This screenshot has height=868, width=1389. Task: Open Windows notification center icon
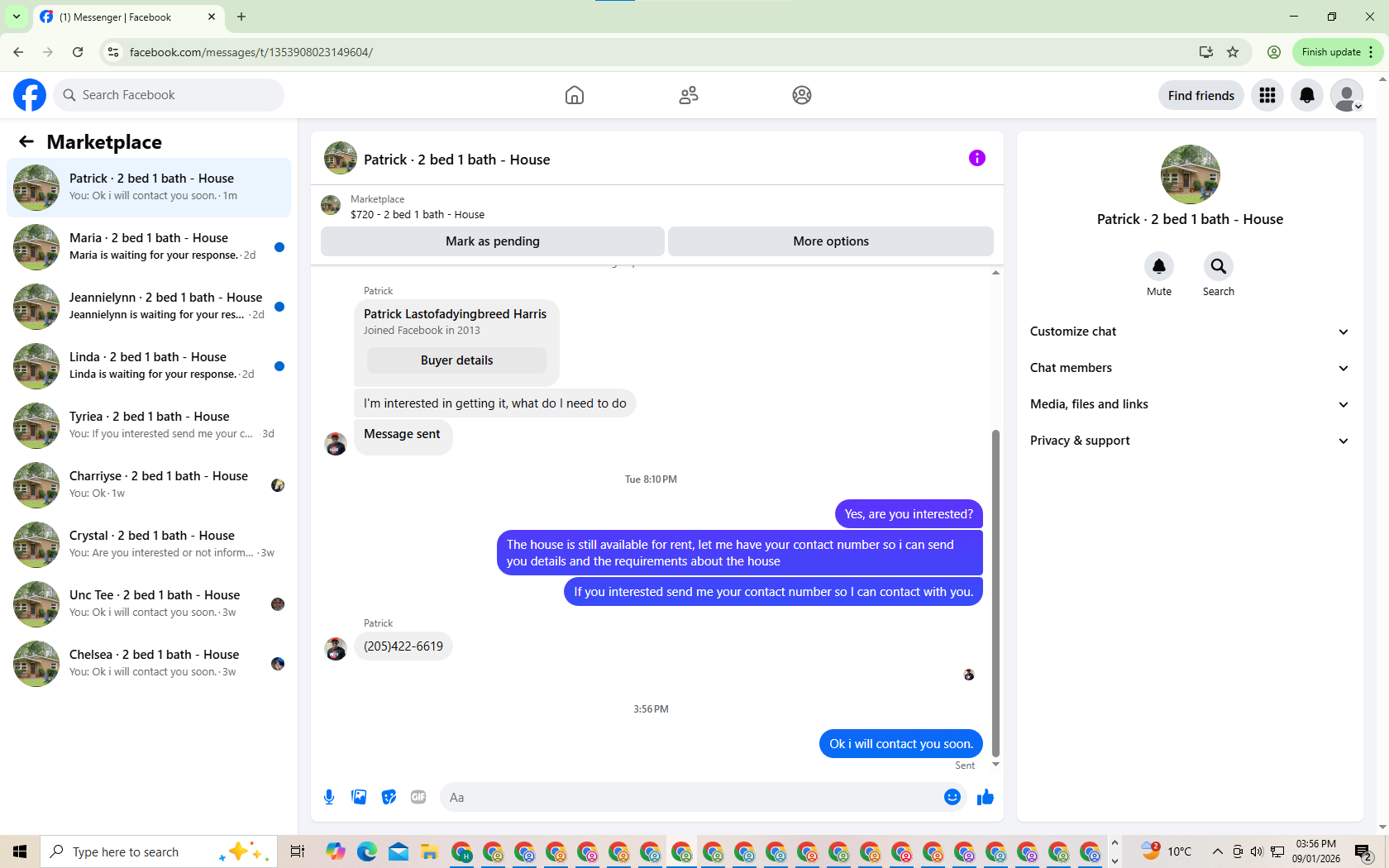(x=1363, y=851)
